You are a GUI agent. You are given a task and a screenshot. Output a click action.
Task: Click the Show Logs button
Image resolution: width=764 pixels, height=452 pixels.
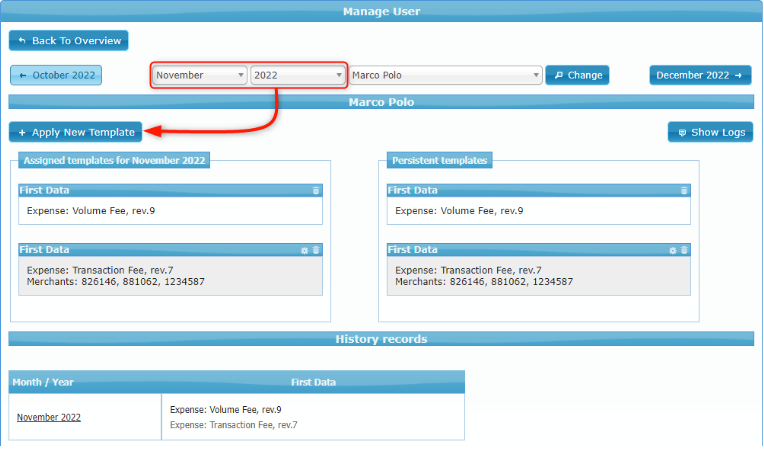pos(710,132)
